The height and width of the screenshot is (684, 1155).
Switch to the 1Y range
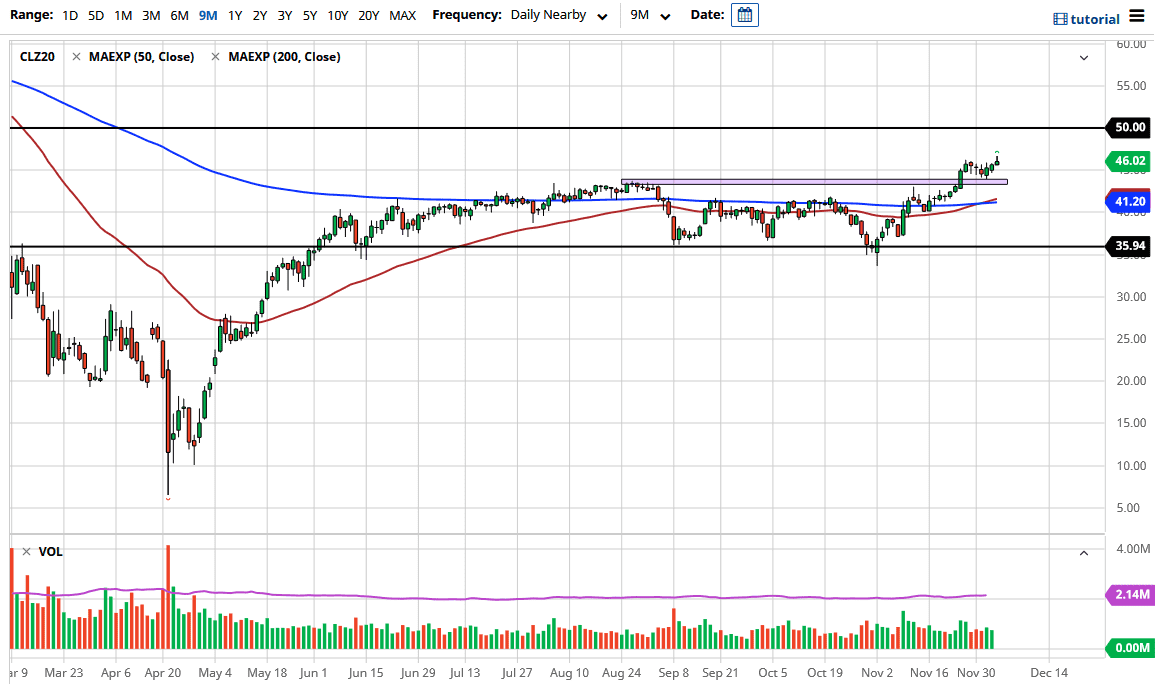(236, 15)
